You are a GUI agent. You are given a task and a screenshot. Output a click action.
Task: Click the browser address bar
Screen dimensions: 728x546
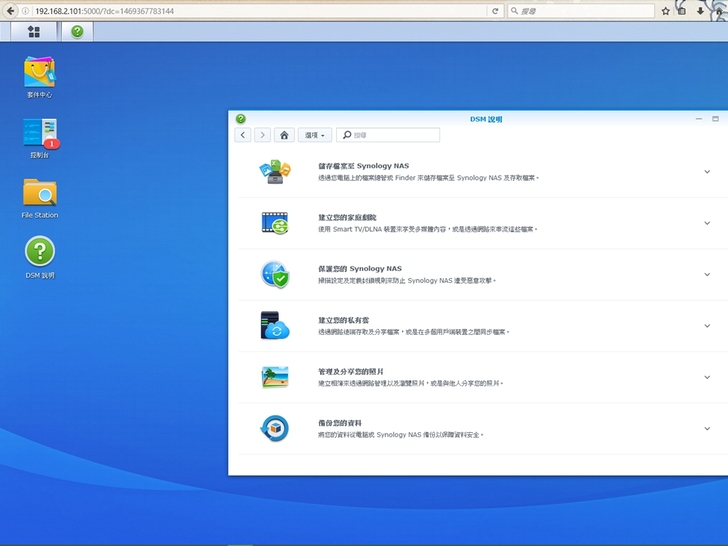point(250,11)
